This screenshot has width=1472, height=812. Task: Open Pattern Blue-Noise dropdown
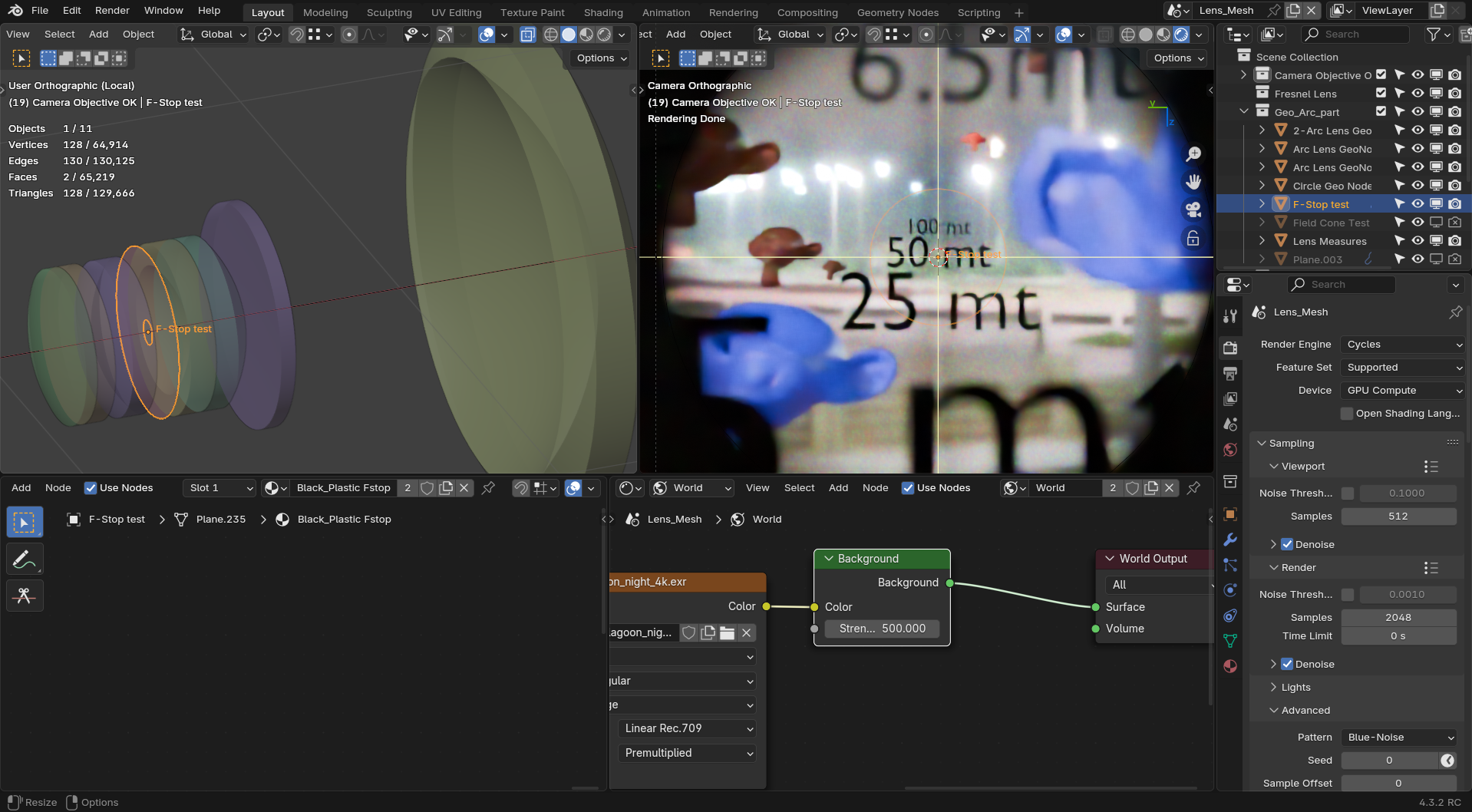pos(1399,738)
